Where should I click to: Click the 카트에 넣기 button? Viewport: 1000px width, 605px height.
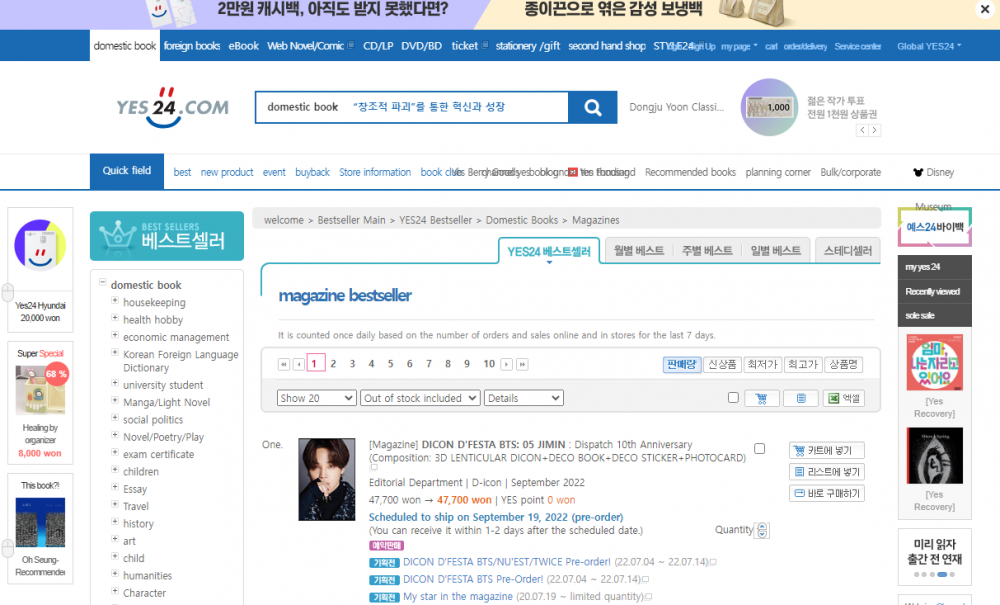pos(827,451)
